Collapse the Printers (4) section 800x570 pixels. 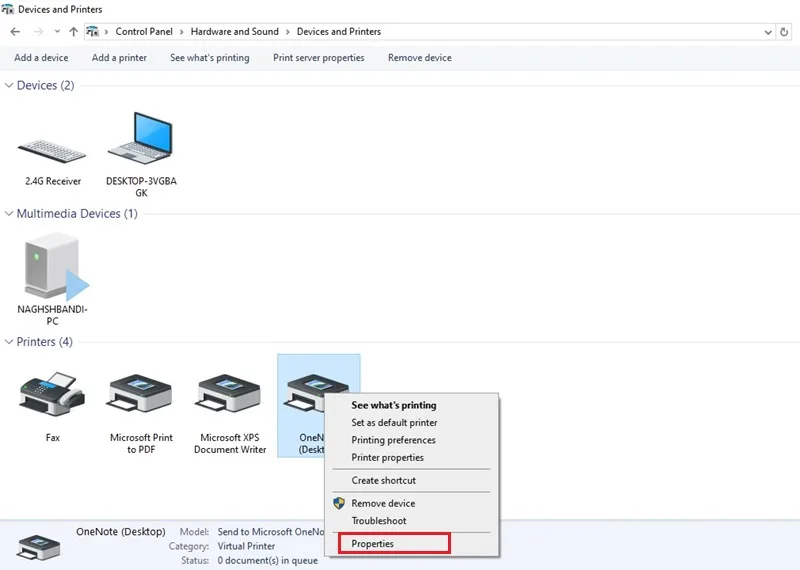coord(9,341)
